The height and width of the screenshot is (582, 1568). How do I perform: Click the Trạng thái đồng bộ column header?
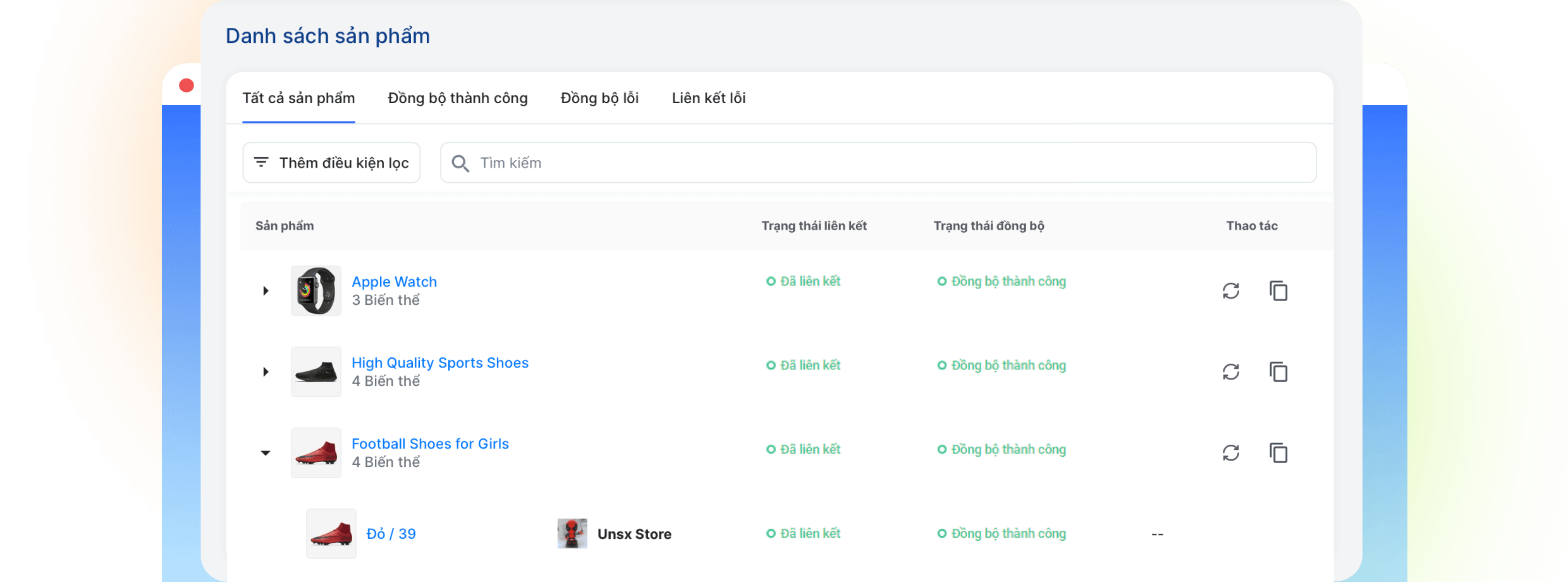pos(989,226)
